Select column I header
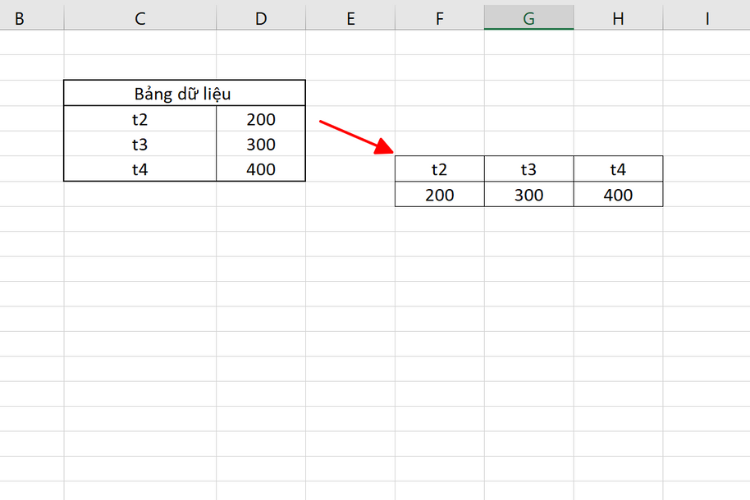Viewport: 750px width, 500px height. click(x=706, y=18)
